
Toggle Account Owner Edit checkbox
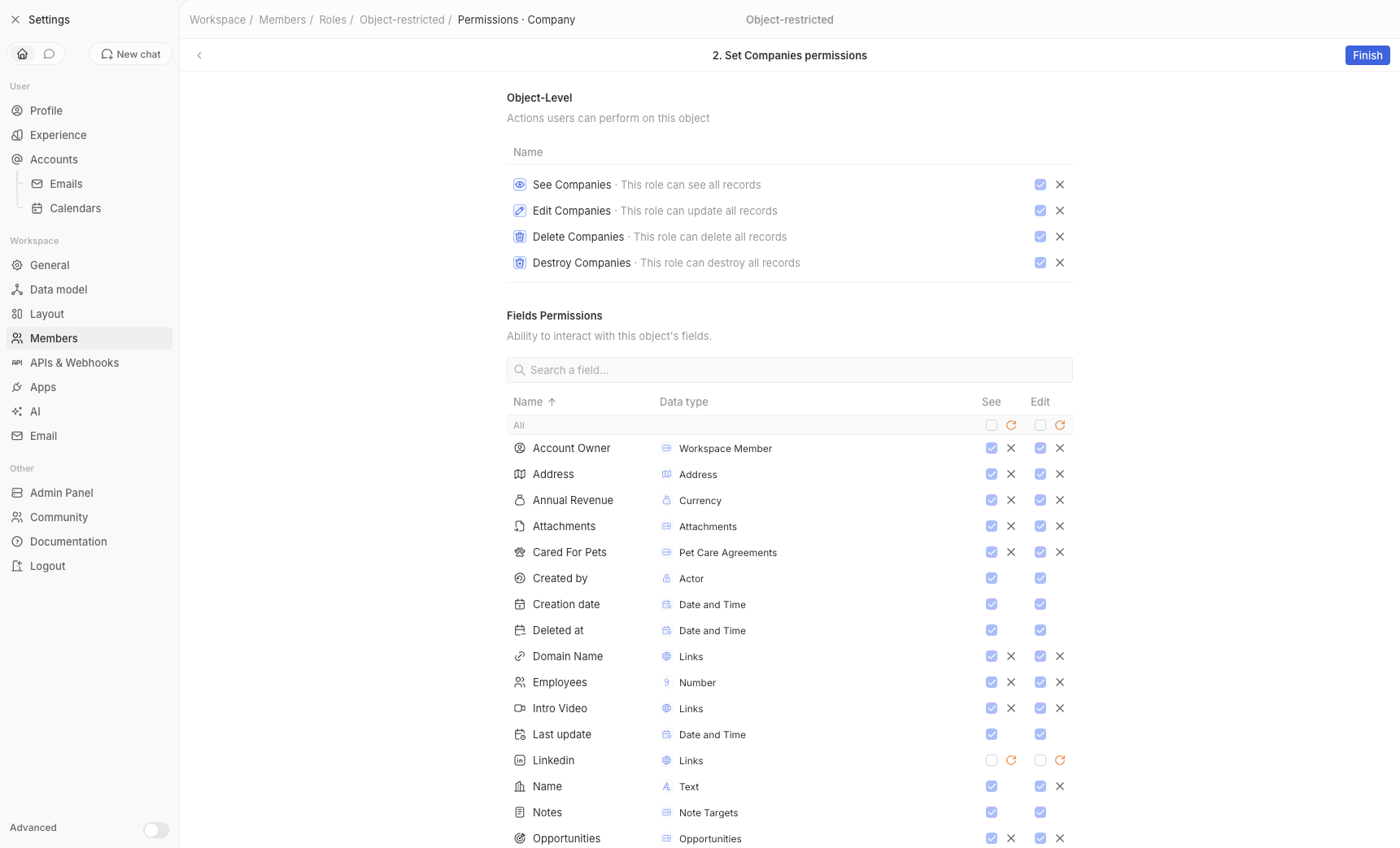(x=1040, y=448)
